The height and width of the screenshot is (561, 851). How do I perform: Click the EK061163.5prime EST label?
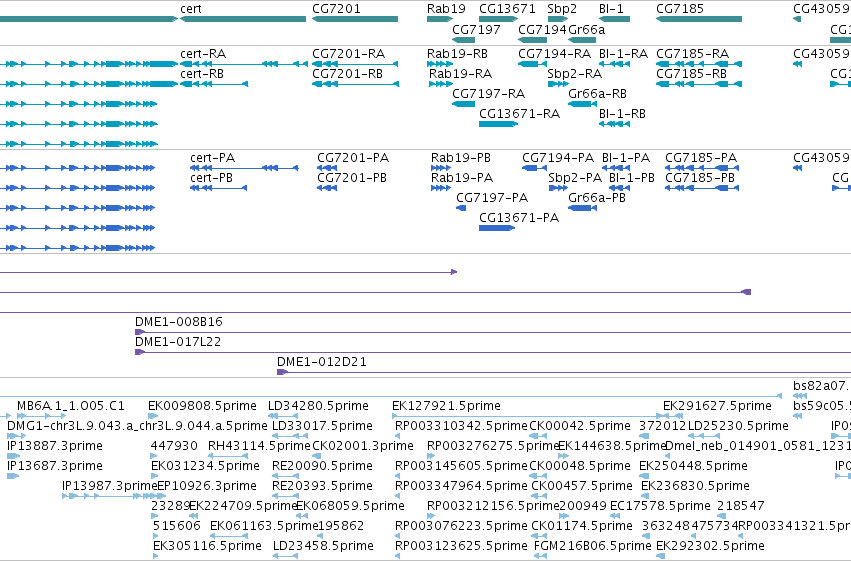click(x=264, y=526)
